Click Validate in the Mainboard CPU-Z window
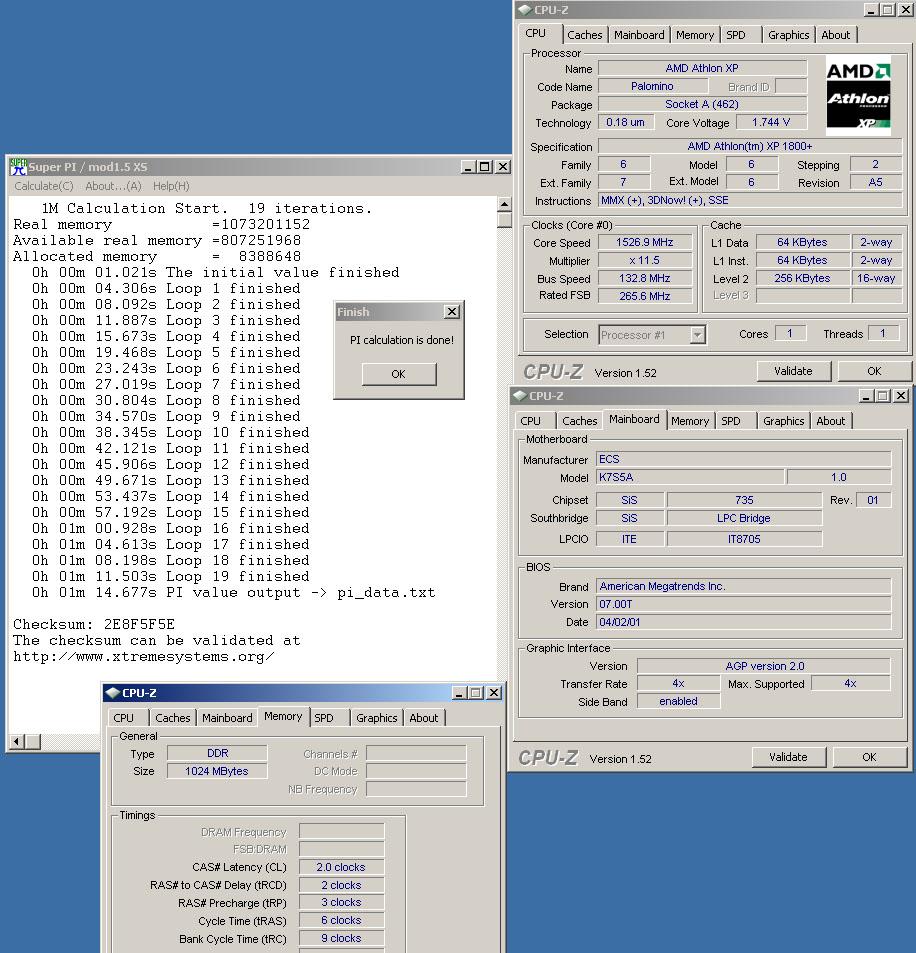 [788, 757]
